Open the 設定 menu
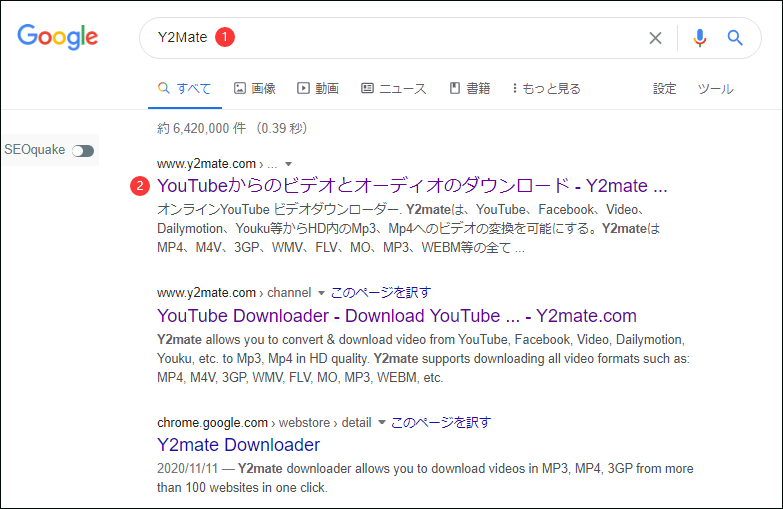 click(665, 89)
